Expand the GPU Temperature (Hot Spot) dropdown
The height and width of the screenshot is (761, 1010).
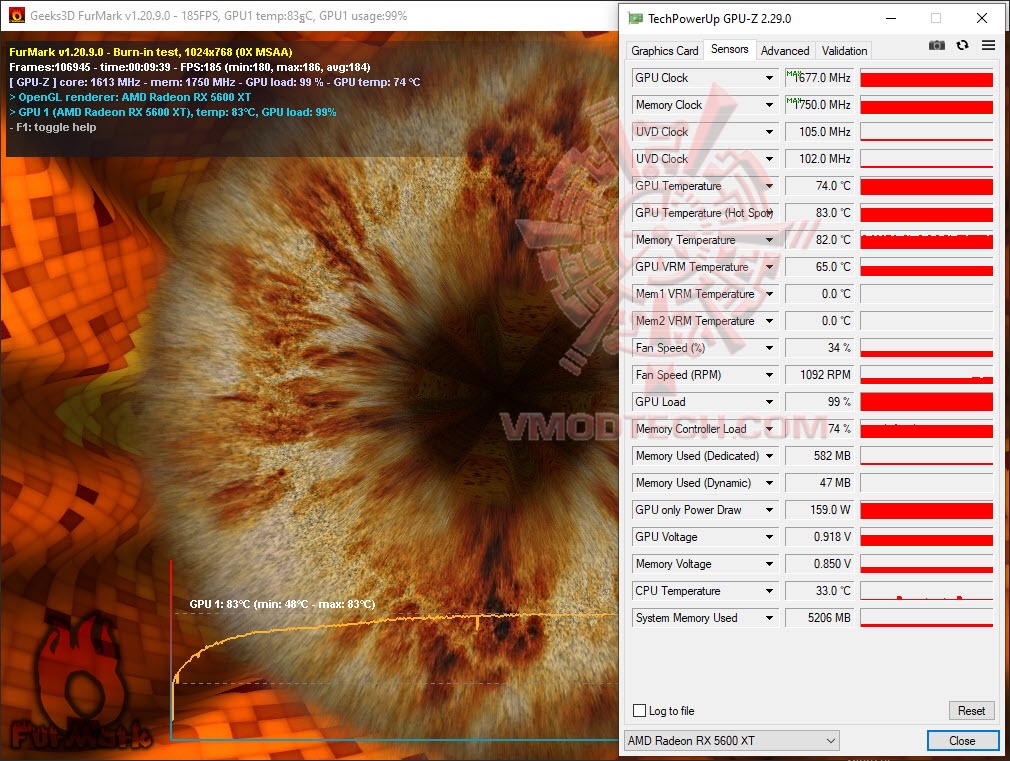coord(769,213)
